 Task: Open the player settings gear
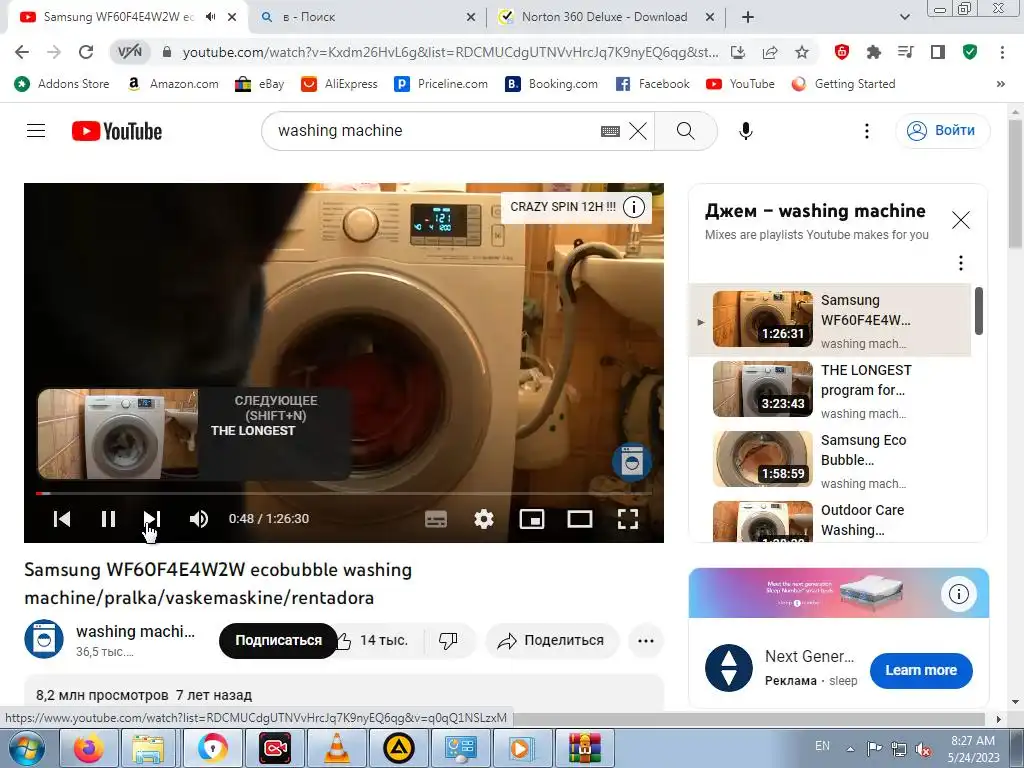484,519
